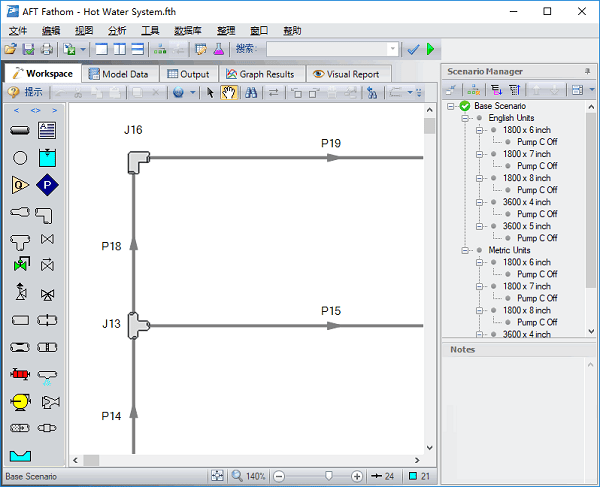Select the Tee junction icon in toolbox
The width and height of the screenshot is (600, 487).
coord(20,240)
